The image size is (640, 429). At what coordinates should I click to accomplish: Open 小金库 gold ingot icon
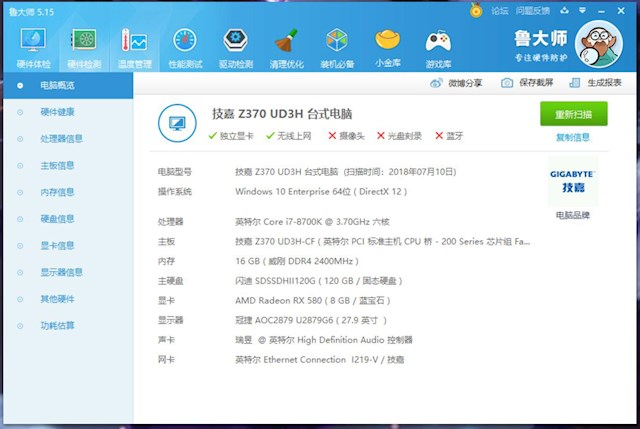[387, 39]
